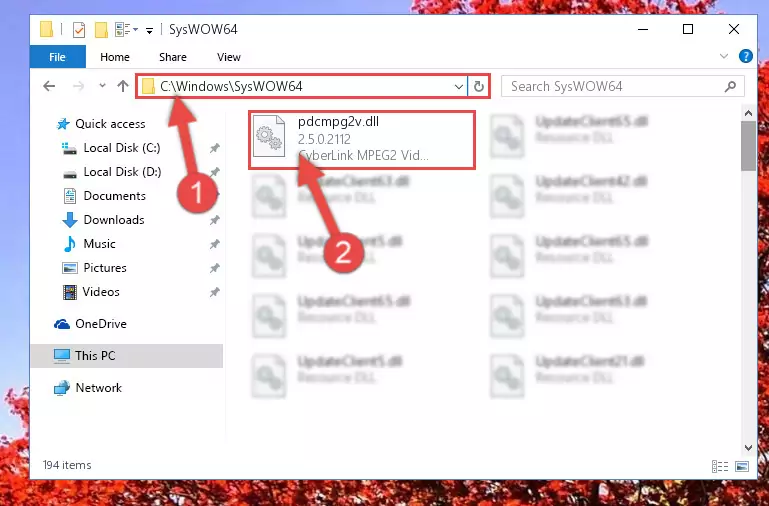
Task: Click pin icon beside Local Disk (C:)
Action: pyautogui.click(x=214, y=148)
